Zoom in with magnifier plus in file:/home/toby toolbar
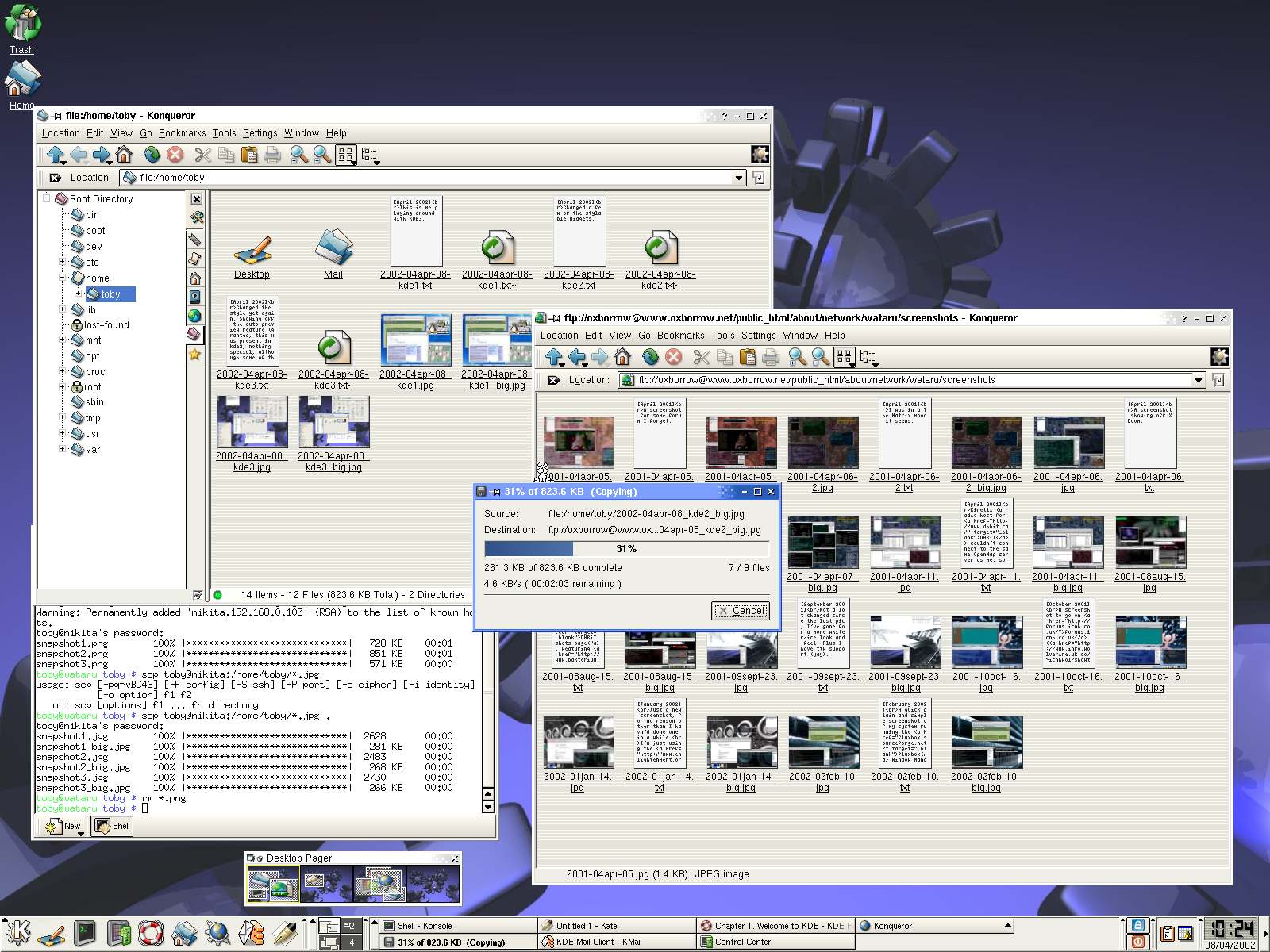1270x952 pixels. point(298,155)
